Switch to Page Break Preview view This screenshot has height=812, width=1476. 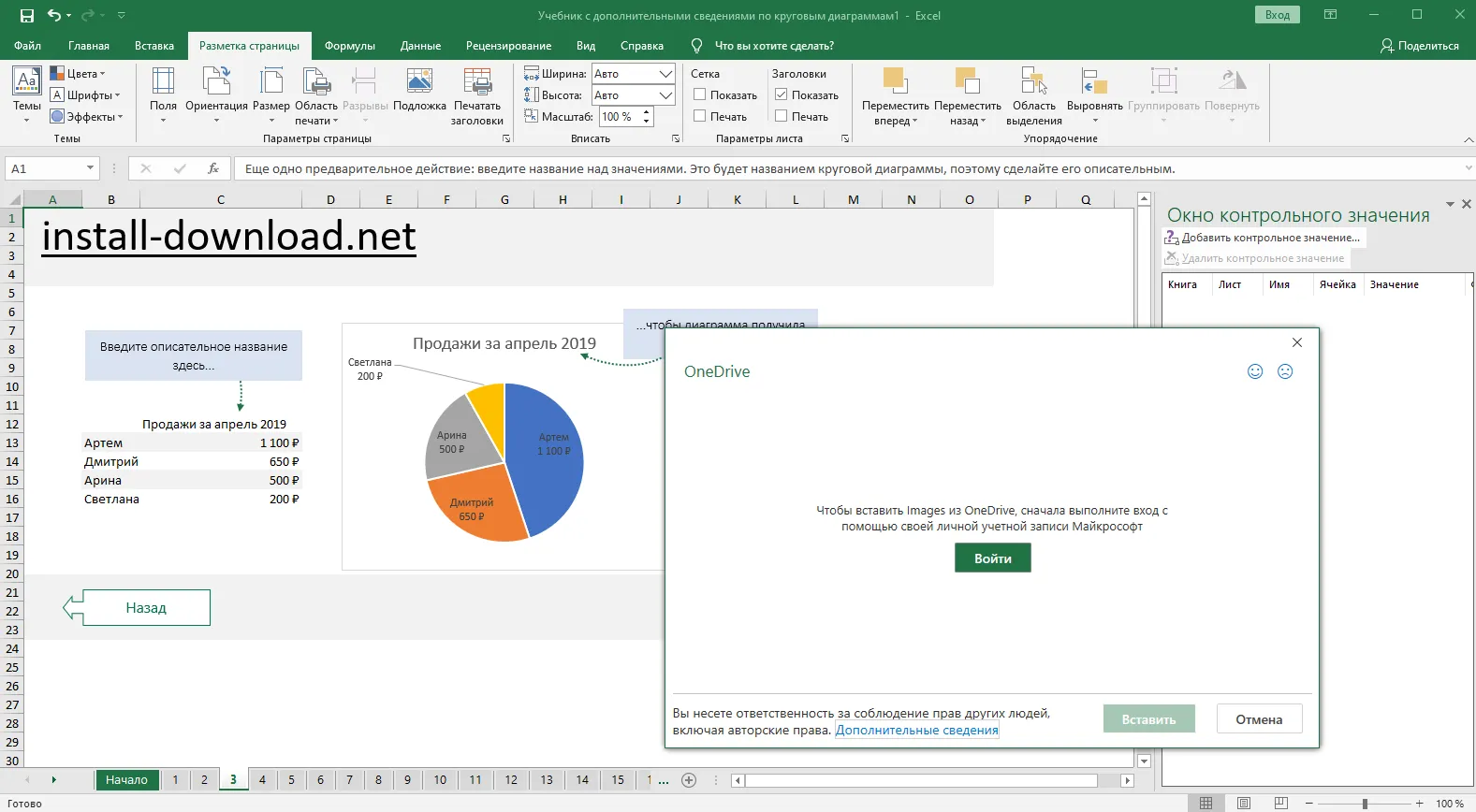click(x=1280, y=803)
